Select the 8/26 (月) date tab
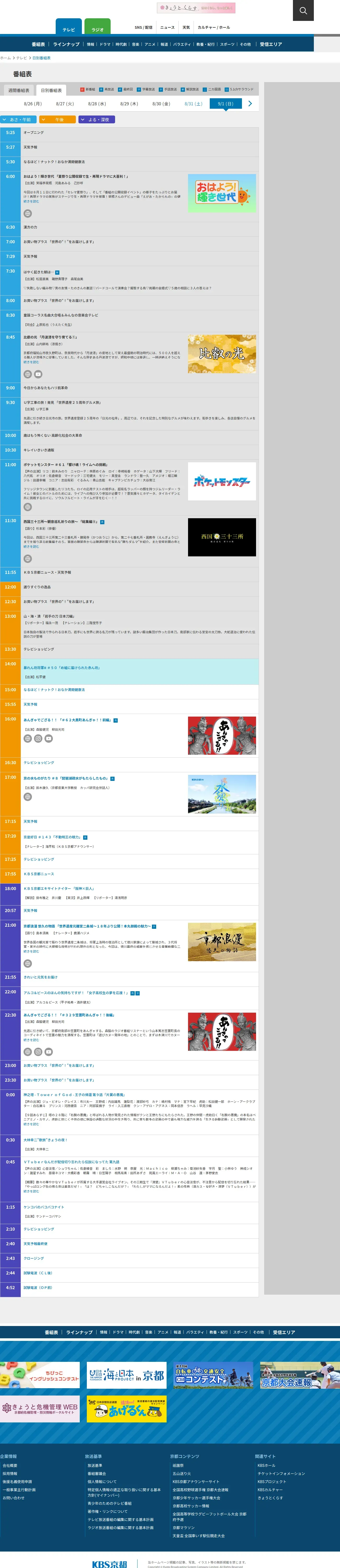 tap(33, 104)
